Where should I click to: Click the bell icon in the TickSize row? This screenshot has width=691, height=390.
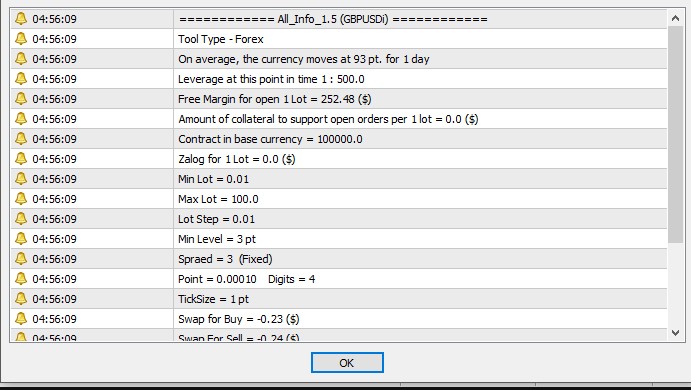click(x=21, y=298)
